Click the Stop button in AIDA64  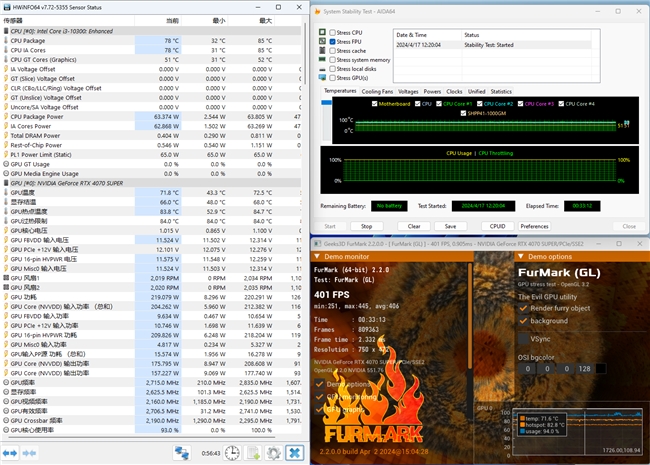click(366, 226)
